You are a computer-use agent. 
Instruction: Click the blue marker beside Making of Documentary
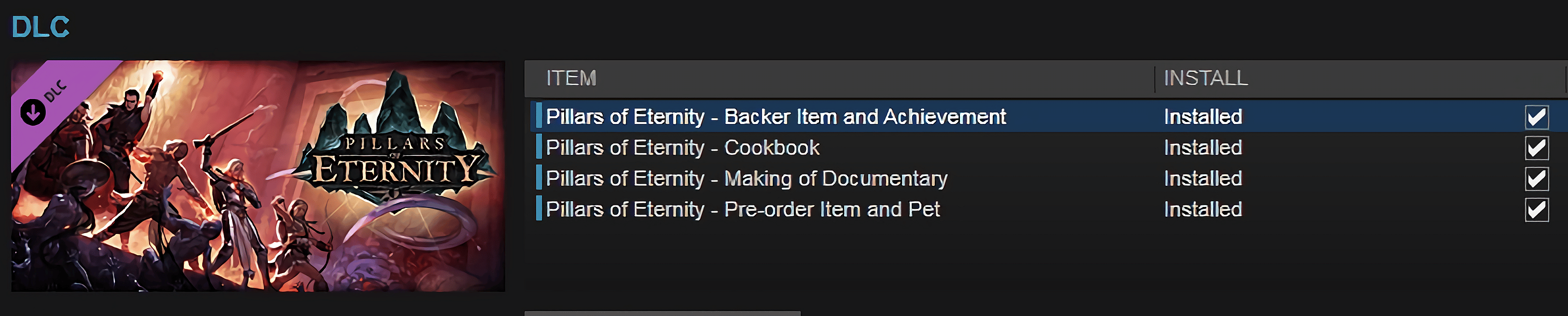(x=539, y=179)
